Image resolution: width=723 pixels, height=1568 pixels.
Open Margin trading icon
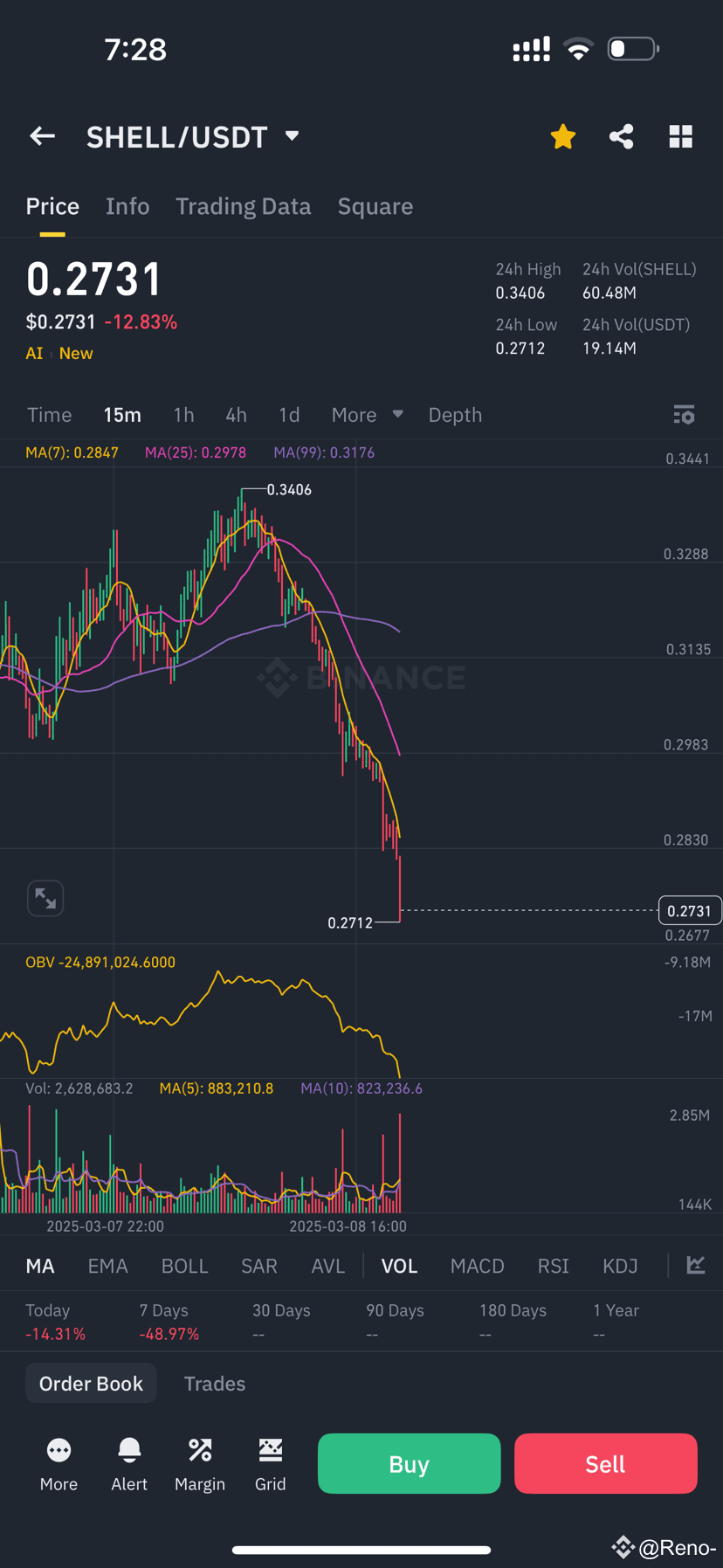click(x=200, y=1451)
